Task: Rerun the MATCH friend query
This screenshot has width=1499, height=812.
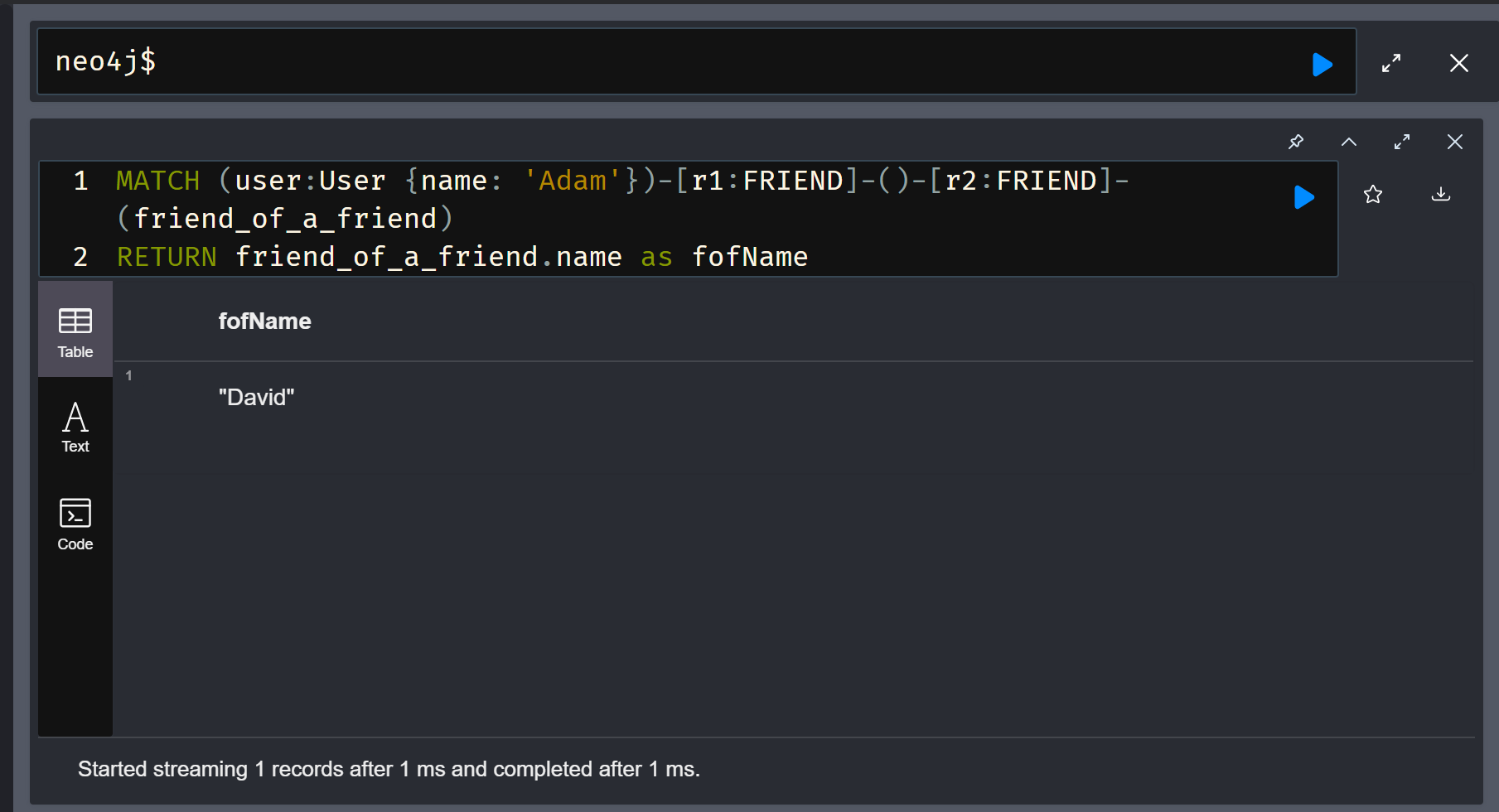Action: 1304,196
